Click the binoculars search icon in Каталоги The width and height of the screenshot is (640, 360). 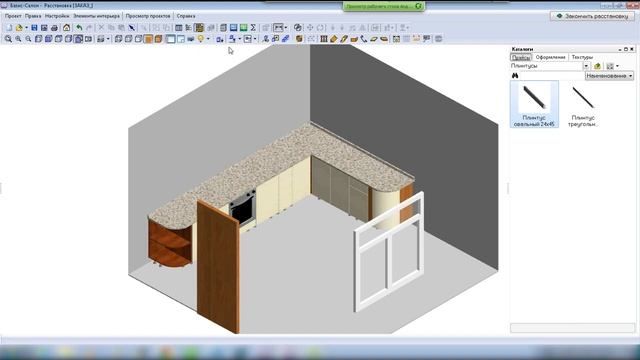pos(515,76)
